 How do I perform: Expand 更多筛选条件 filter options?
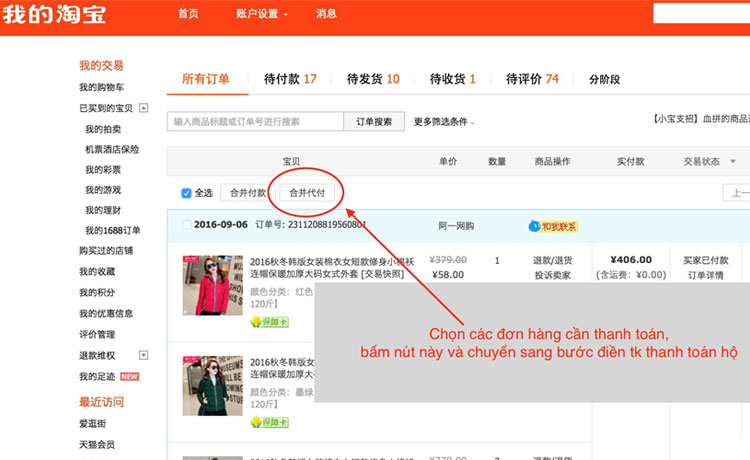pyautogui.click(x=444, y=122)
